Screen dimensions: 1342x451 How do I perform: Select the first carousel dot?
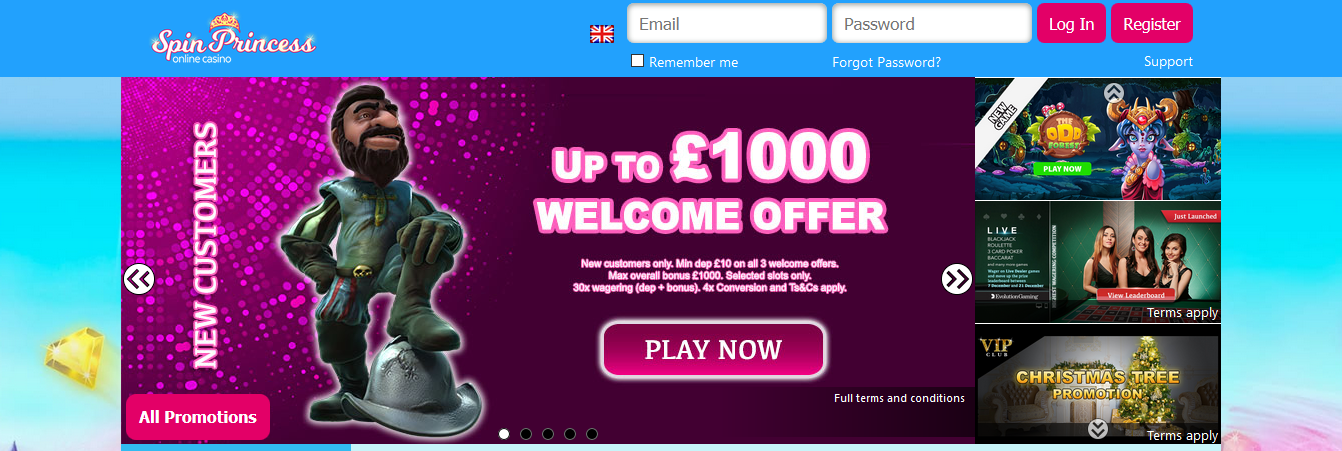504,434
